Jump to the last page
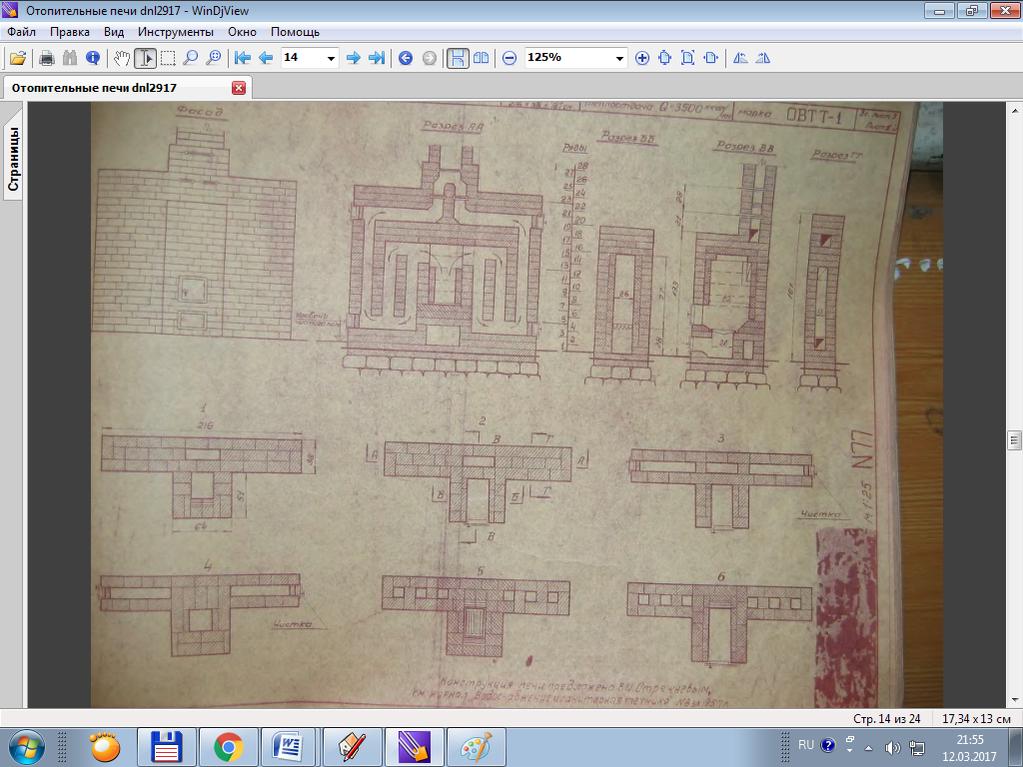 coord(376,58)
